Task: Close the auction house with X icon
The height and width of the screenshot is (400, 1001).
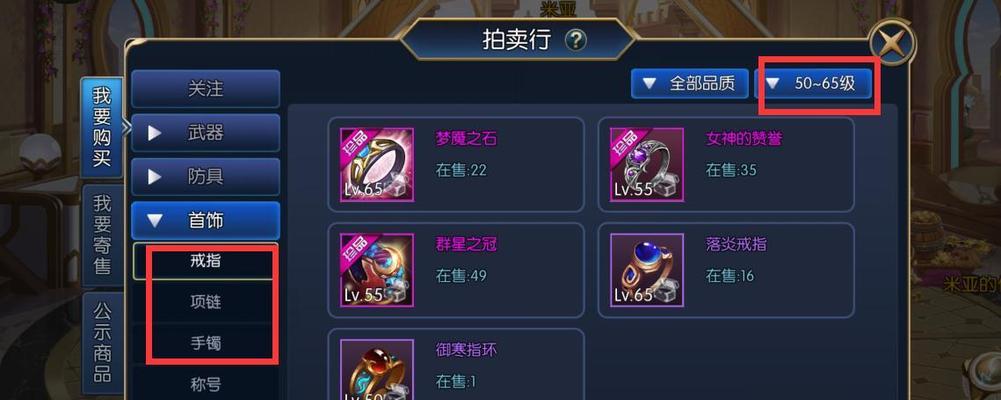Action: click(x=892, y=43)
